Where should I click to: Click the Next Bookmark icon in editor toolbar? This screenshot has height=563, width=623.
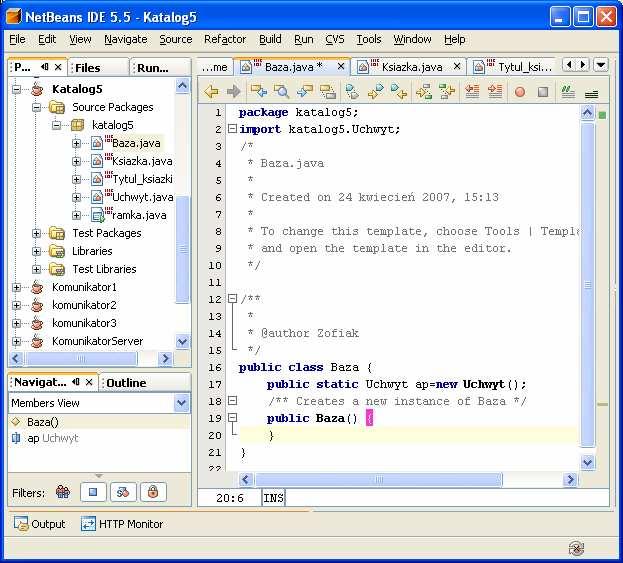(x=375, y=91)
